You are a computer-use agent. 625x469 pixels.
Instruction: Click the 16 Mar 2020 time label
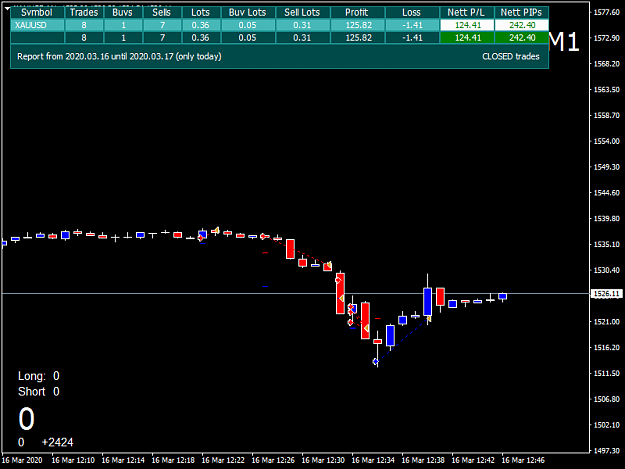[x=22, y=460]
